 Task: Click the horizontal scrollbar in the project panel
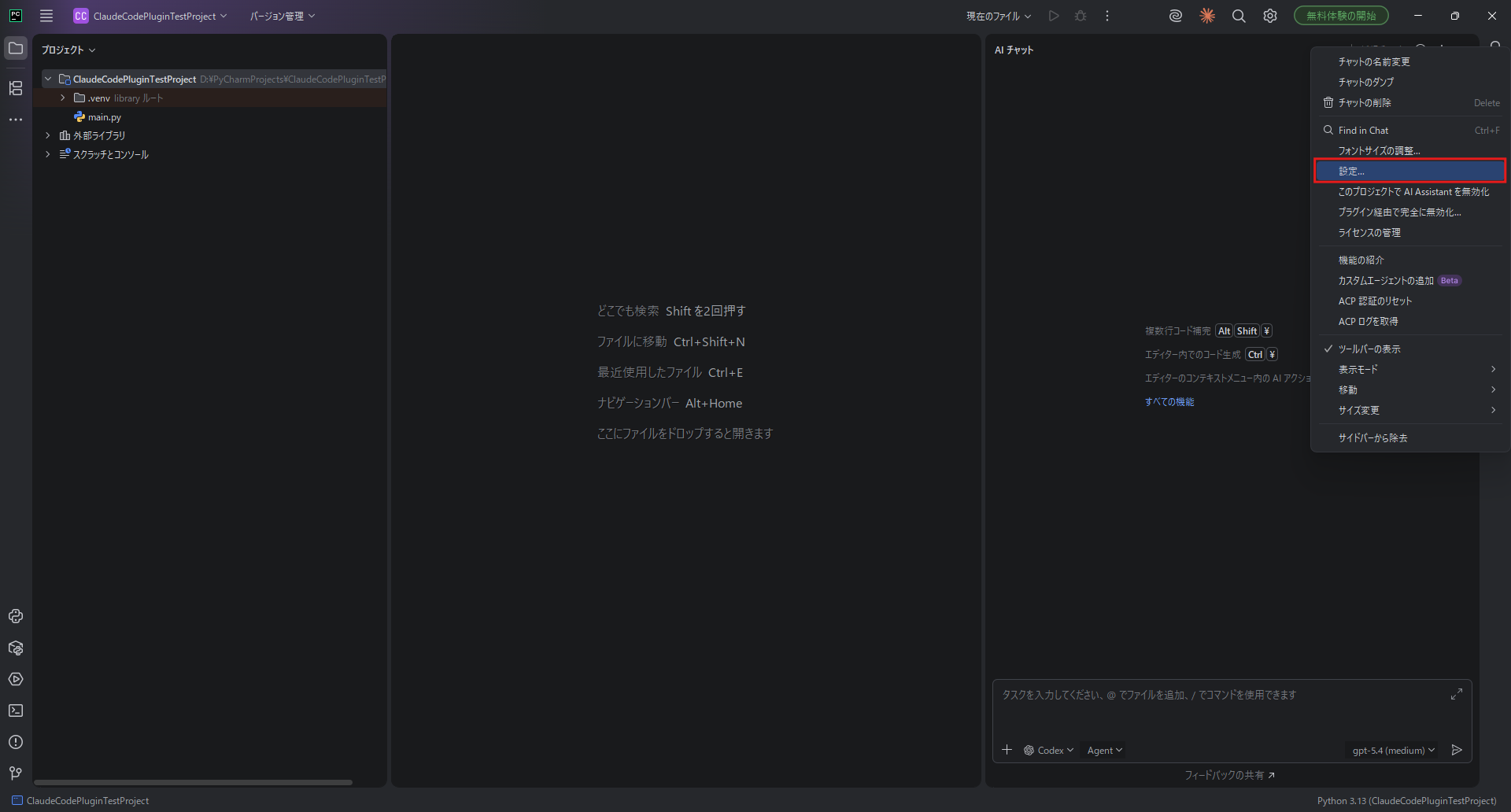coord(193,782)
